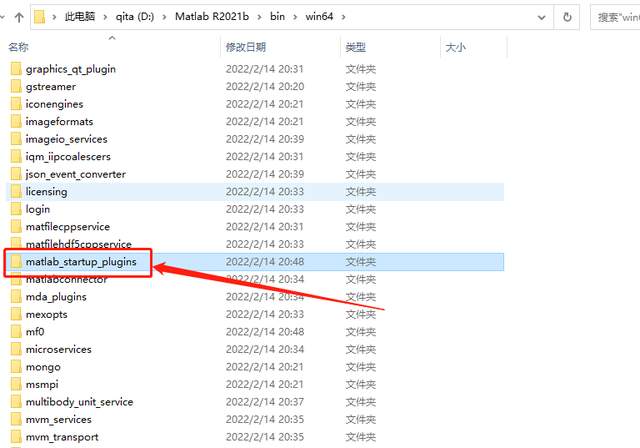Click the folder icon in address bar
Image resolution: width=640 pixels, height=448 pixels.
[x=40, y=17]
